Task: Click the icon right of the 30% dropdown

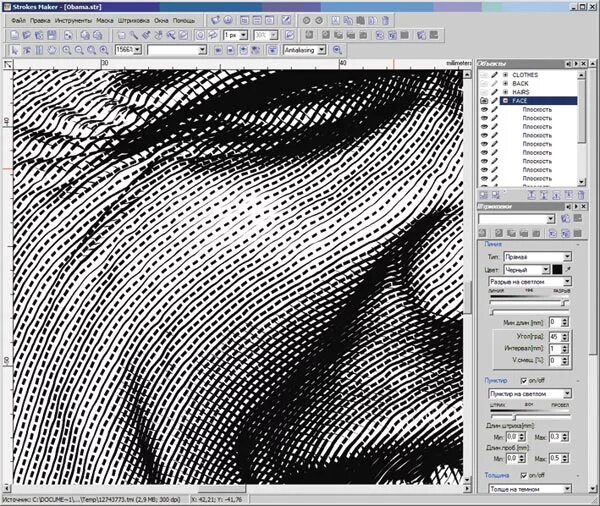Action: point(289,36)
